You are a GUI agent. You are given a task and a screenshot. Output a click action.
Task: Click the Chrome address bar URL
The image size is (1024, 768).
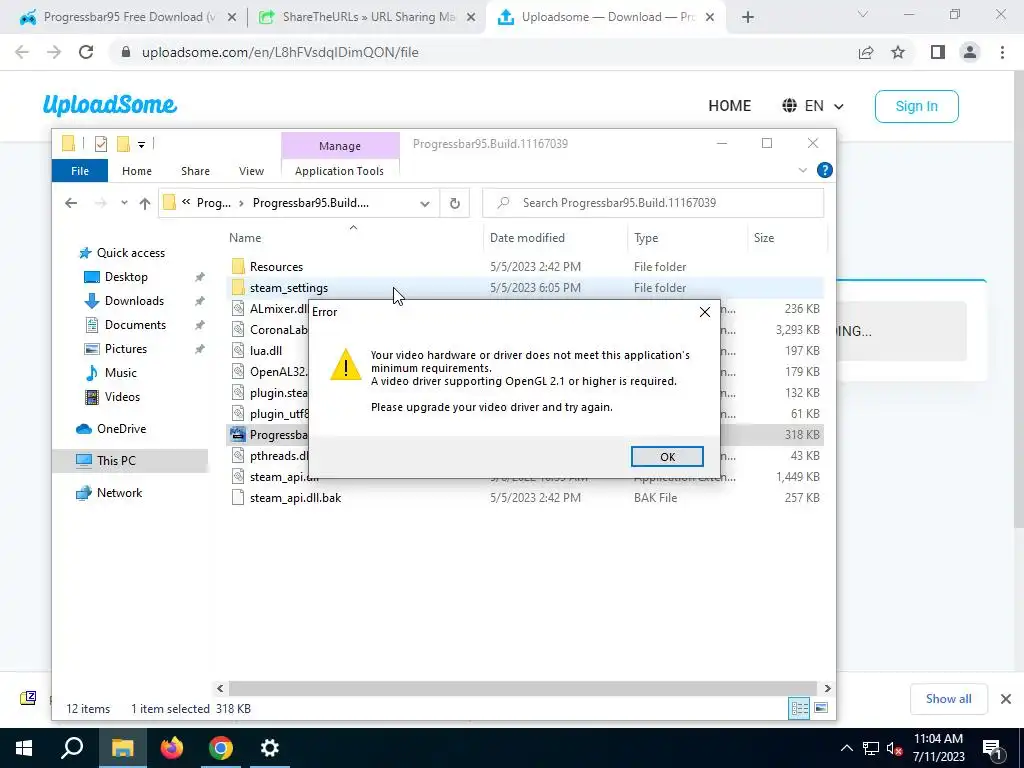[280, 52]
